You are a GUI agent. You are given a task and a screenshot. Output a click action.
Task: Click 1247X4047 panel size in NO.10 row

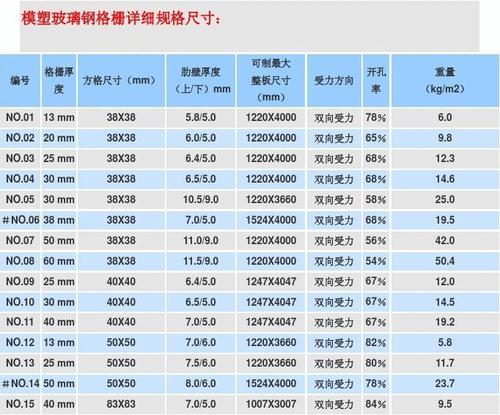[x=271, y=302]
